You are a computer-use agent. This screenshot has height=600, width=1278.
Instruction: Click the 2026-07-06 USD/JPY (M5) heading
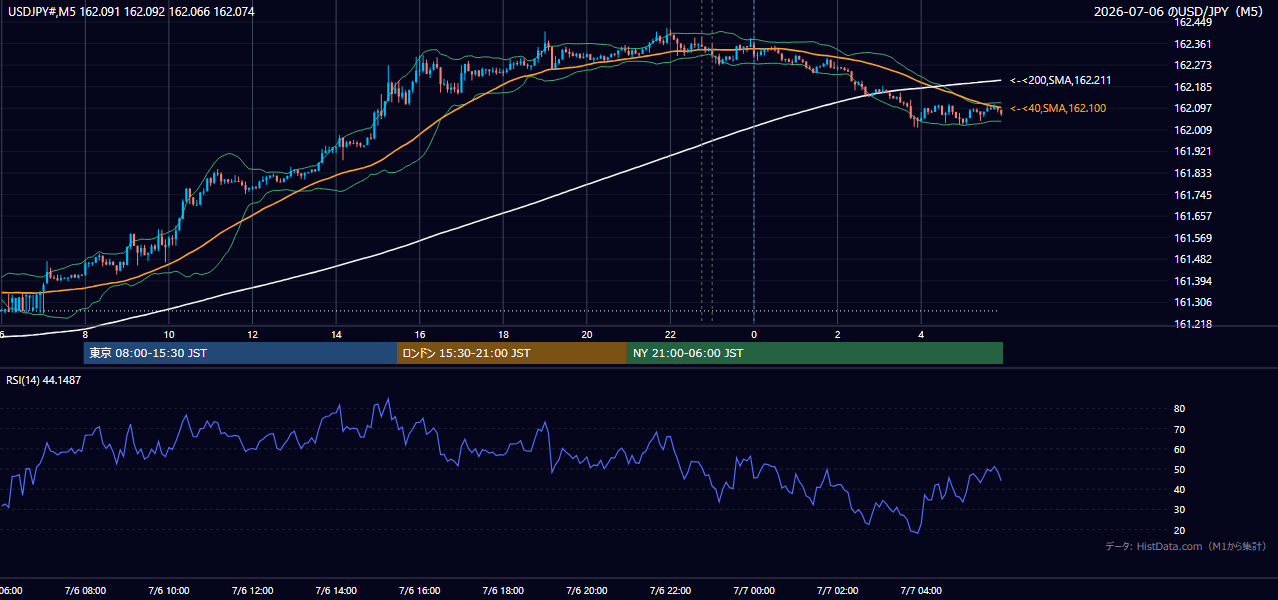click(1181, 12)
